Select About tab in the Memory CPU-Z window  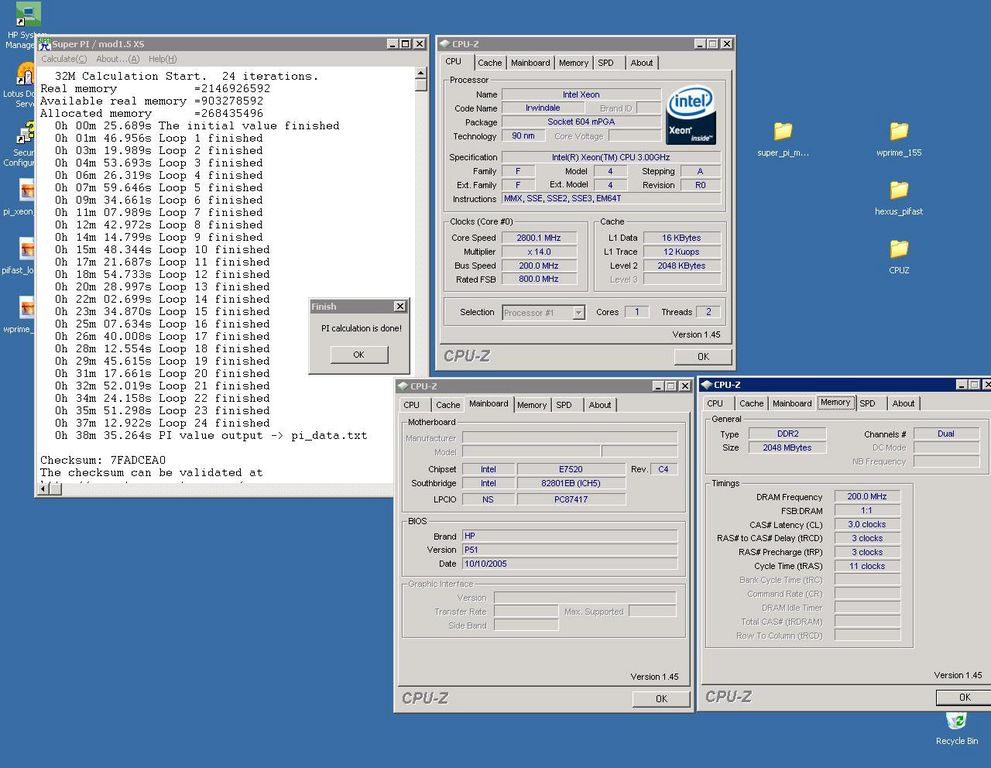click(903, 403)
